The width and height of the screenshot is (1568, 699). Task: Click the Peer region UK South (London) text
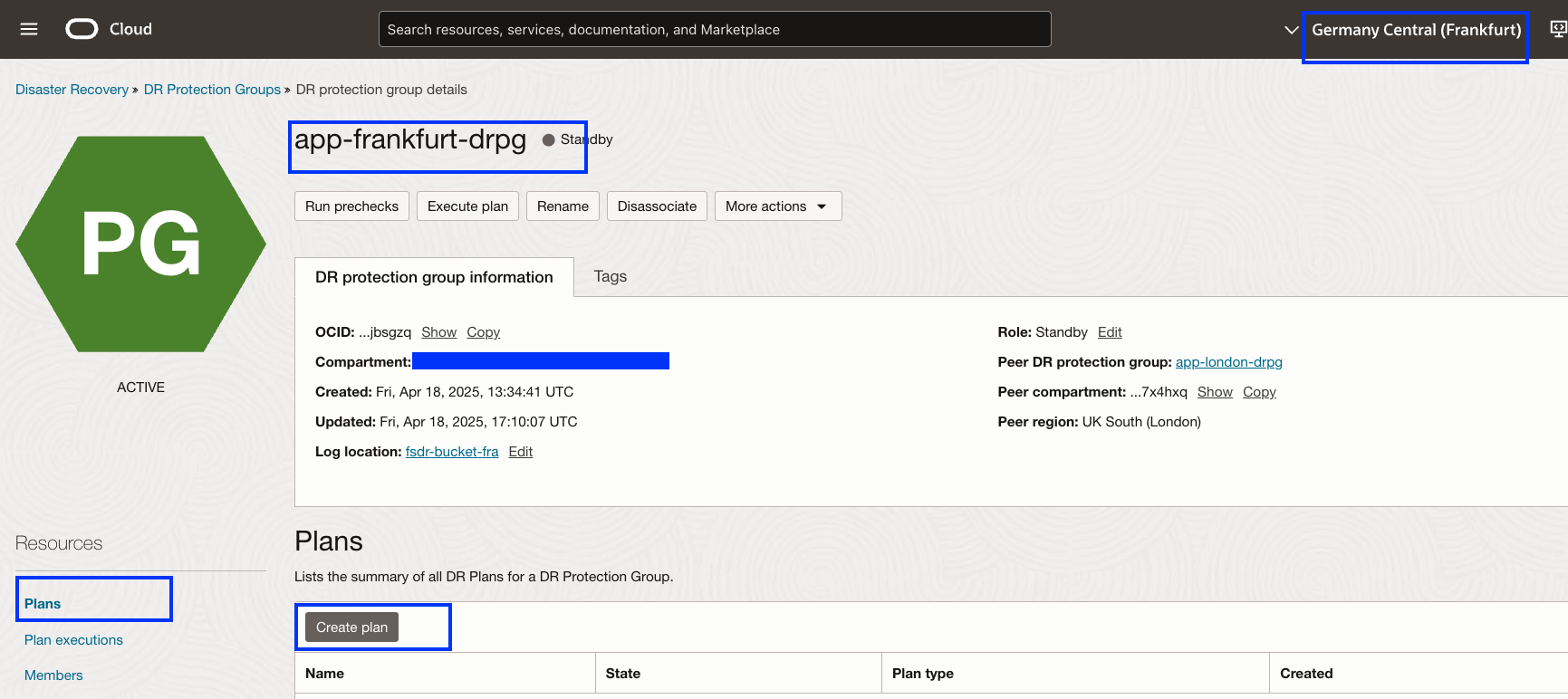(x=1099, y=422)
